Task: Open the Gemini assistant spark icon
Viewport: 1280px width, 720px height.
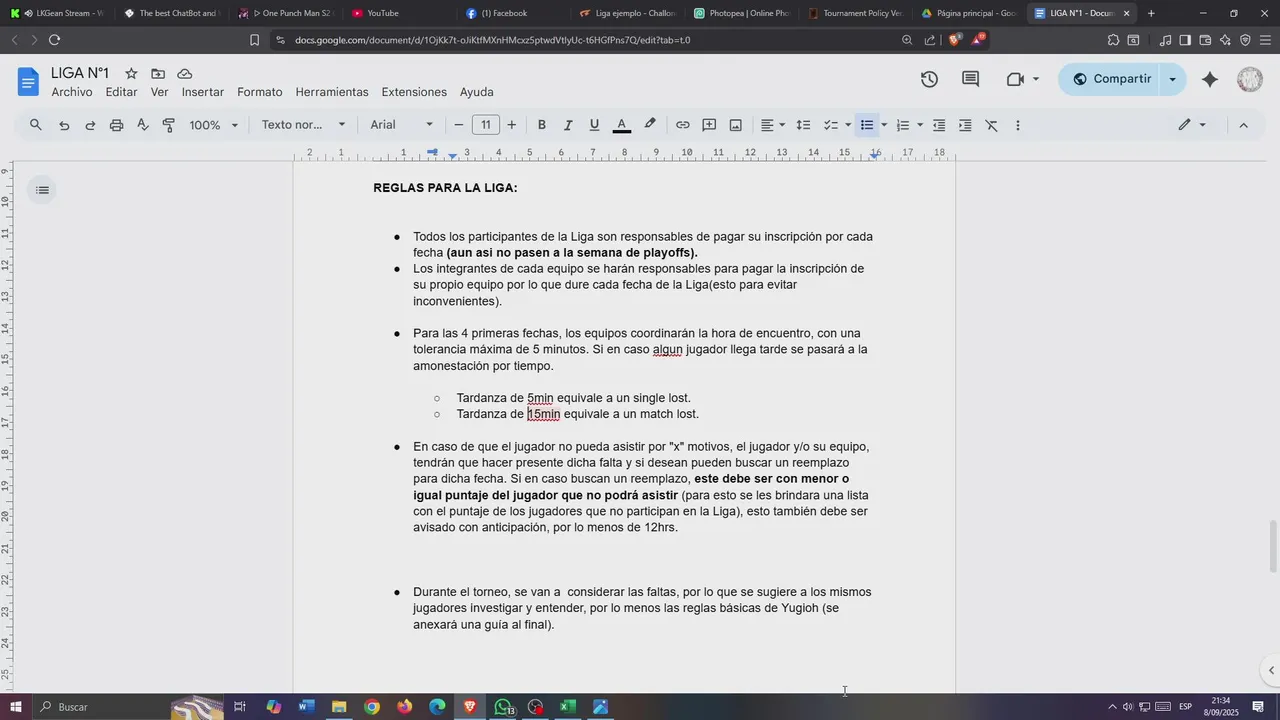Action: pyautogui.click(x=1210, y=79)
